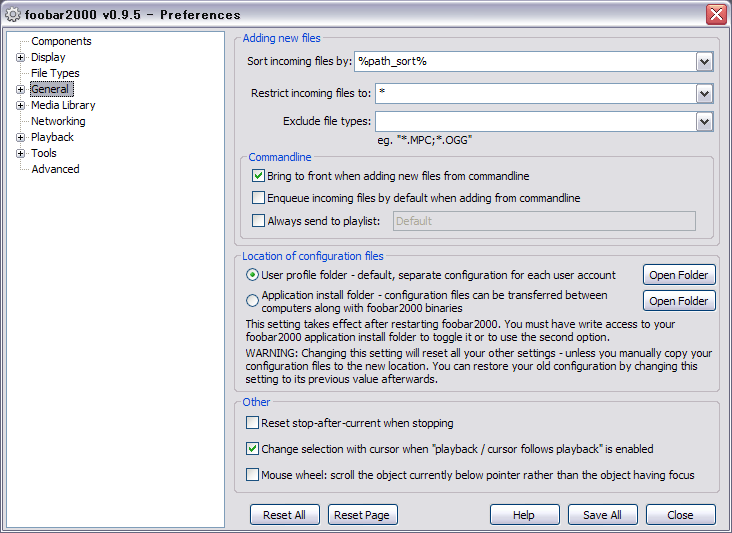Click the Close button at bottom
Image resolution: width=732 pixels, height=533 pixels.
click(681, 515)
